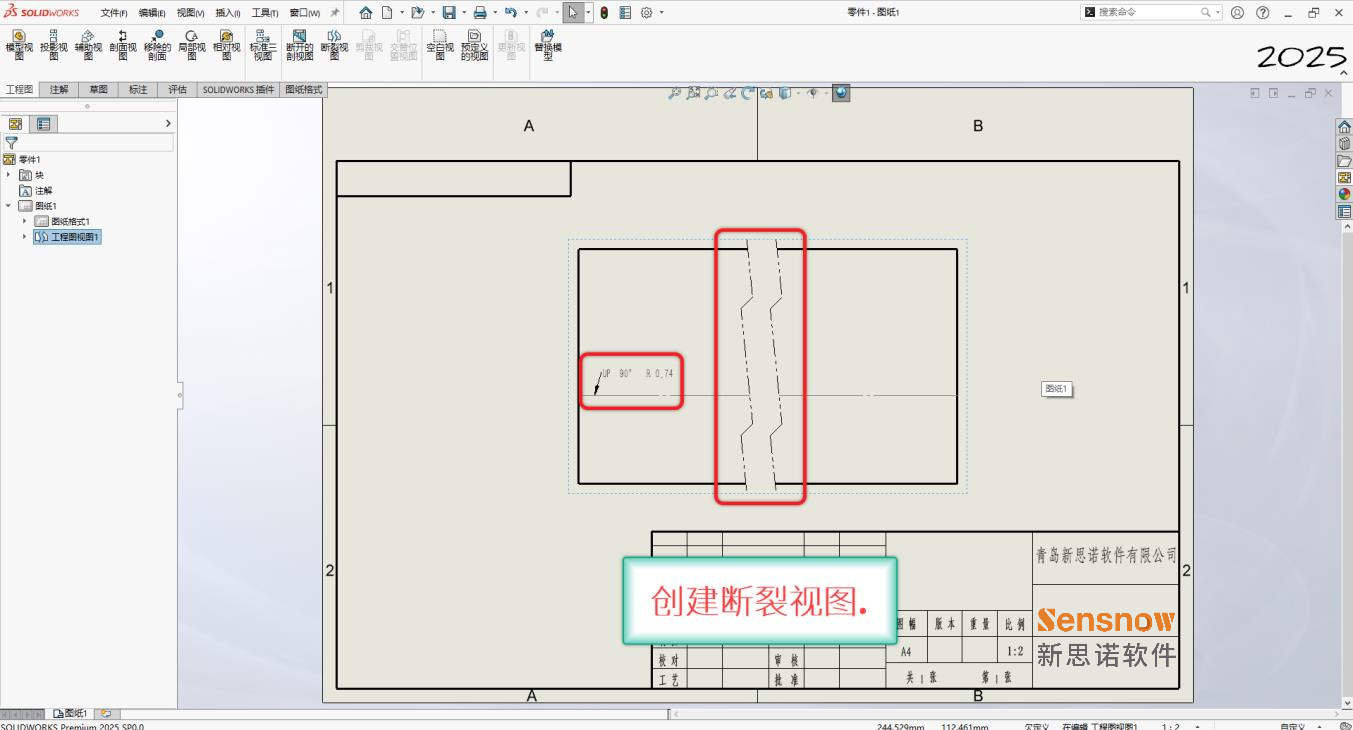Viewport: 1353px width, 730px height.
Task: Select the Break View (断裂视图) tool
Action: [x=334, y=46]
